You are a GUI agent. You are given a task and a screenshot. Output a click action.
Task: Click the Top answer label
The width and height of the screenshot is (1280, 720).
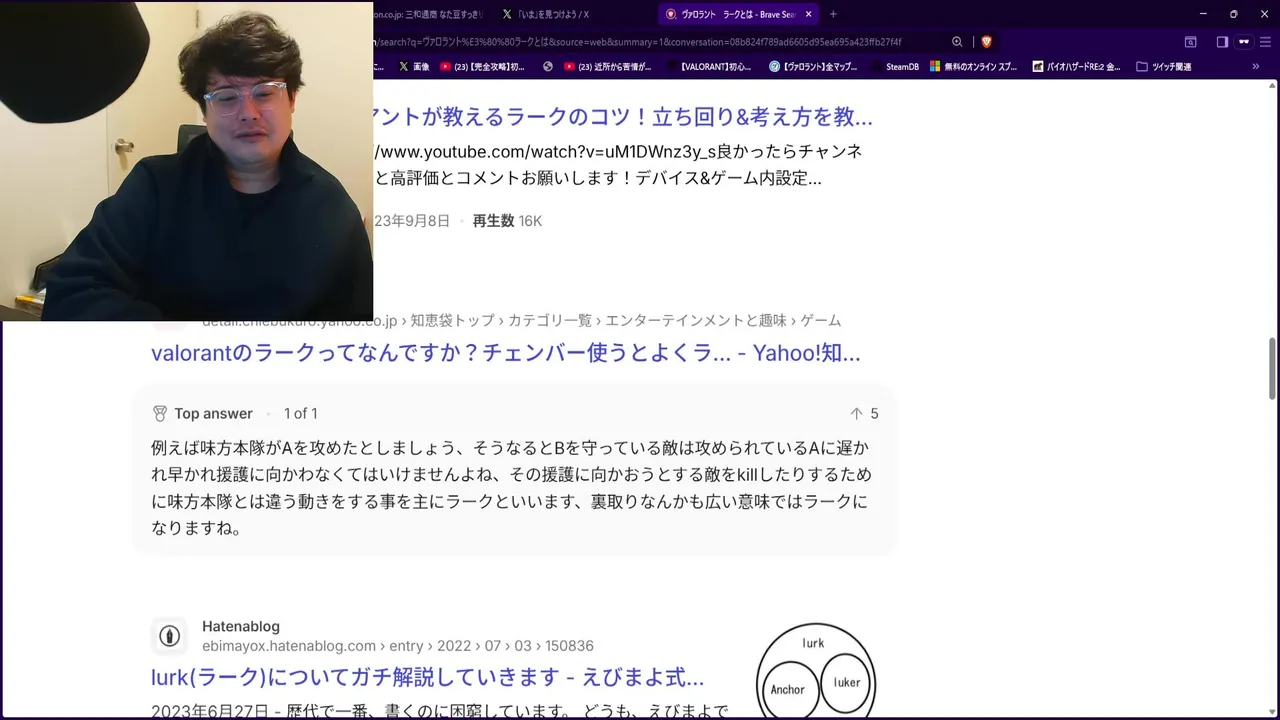(213, 414)
